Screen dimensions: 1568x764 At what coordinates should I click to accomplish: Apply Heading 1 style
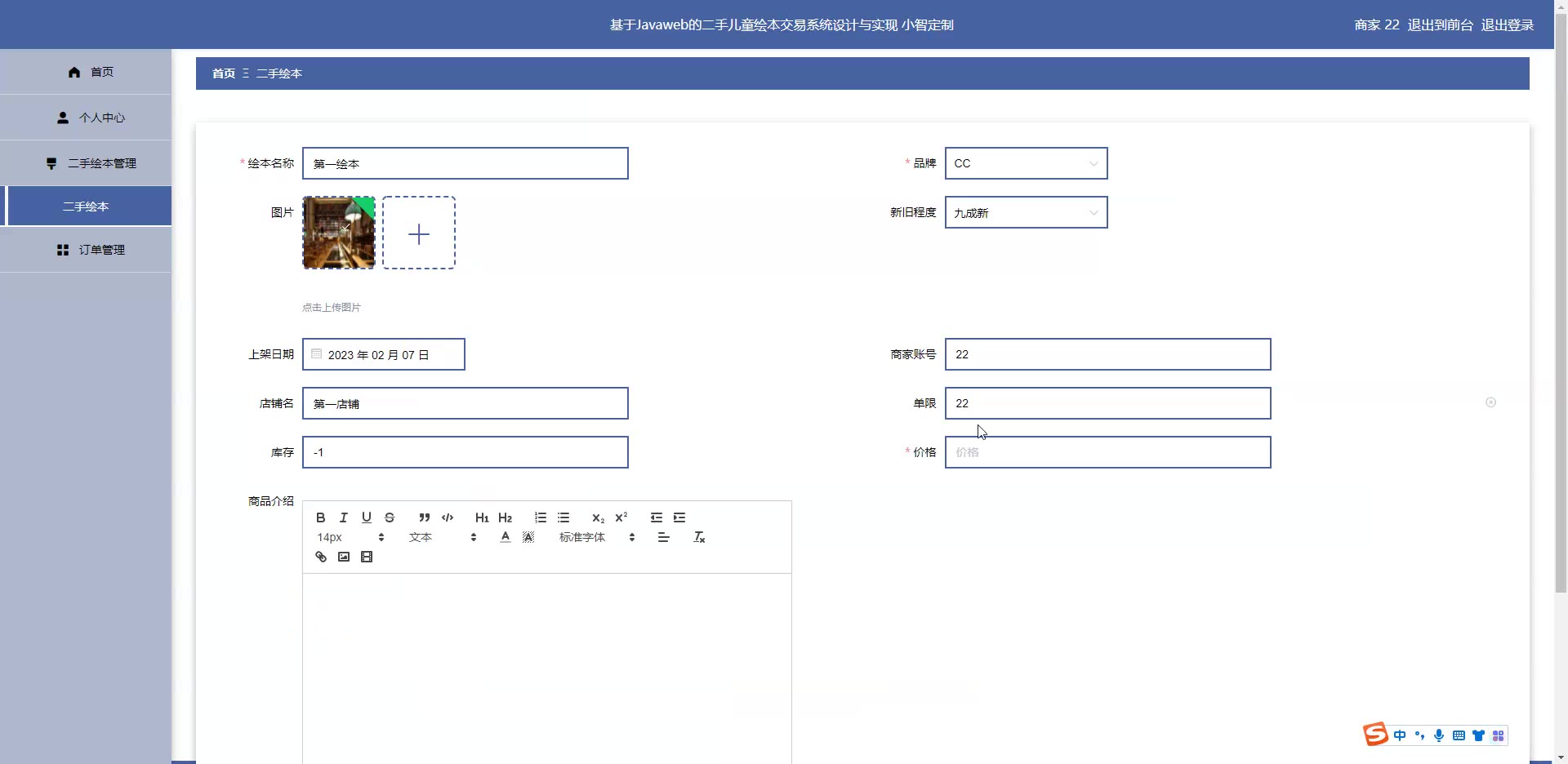482,517
